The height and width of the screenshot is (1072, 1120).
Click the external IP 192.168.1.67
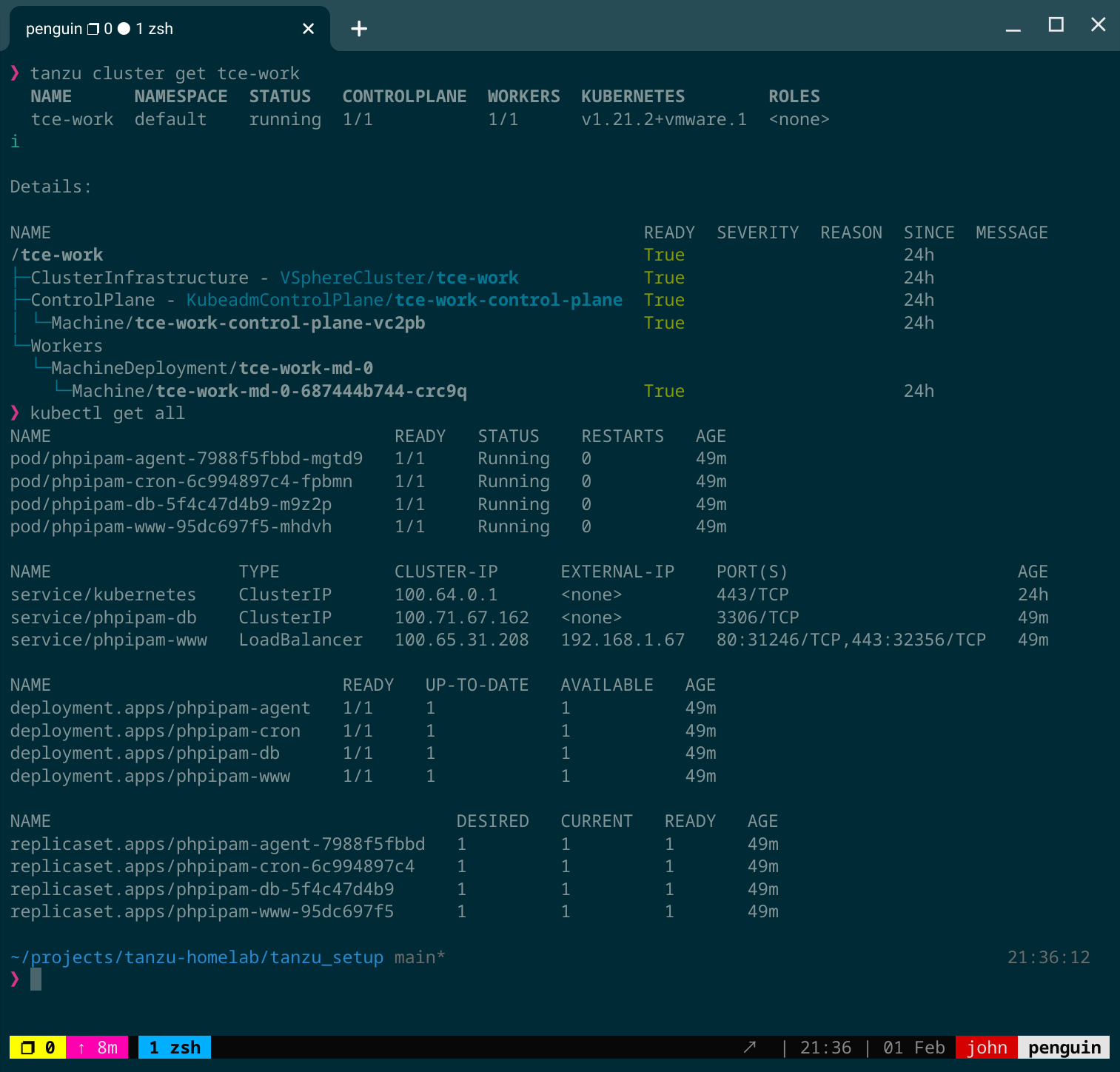[623, 640]
